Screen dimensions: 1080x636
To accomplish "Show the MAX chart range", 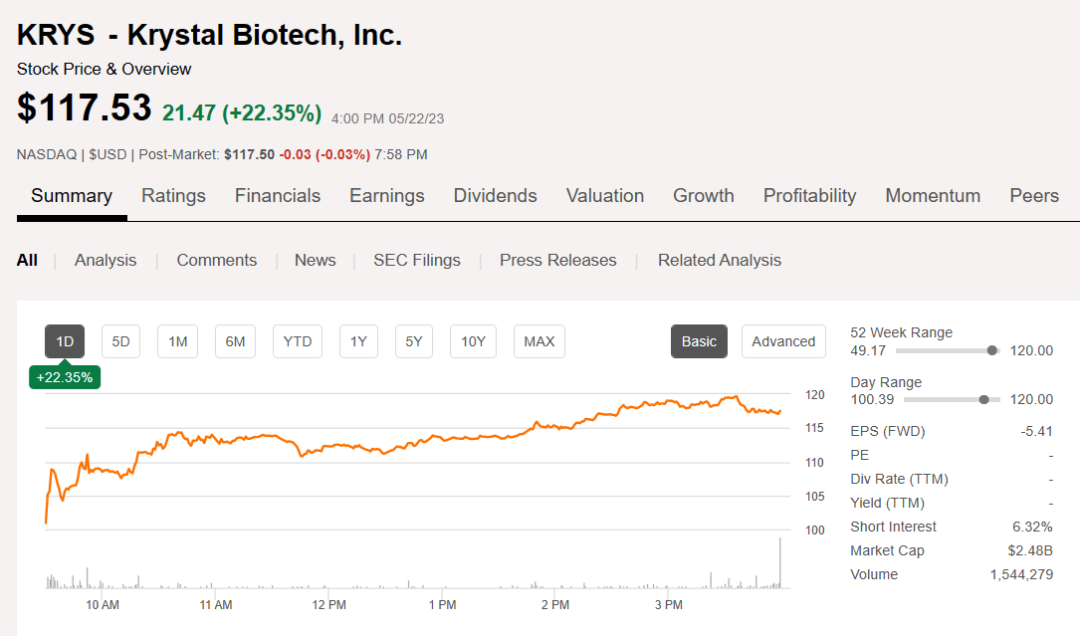I will click(x=539, y=342).
